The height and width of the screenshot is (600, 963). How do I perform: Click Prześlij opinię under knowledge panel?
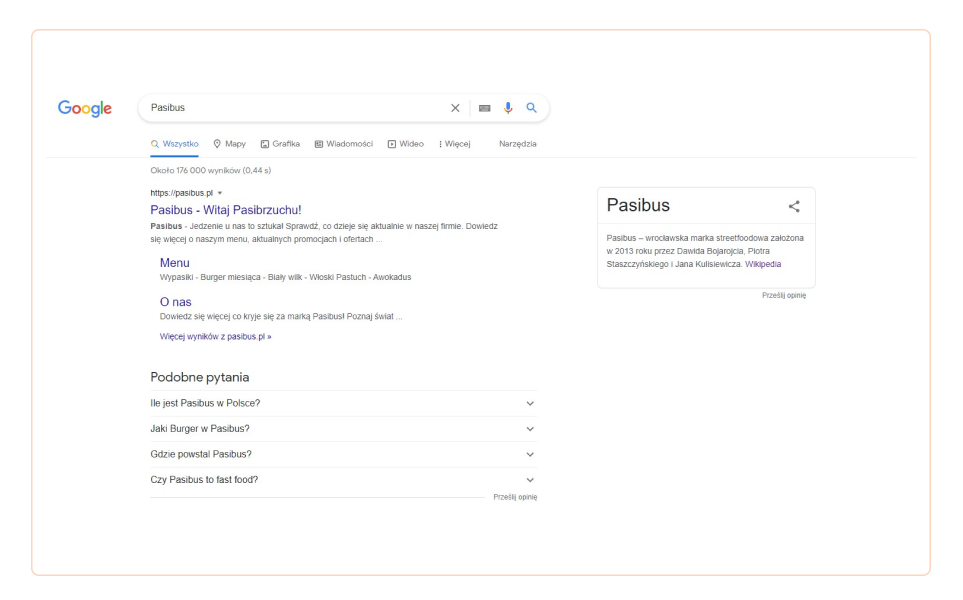784,295
